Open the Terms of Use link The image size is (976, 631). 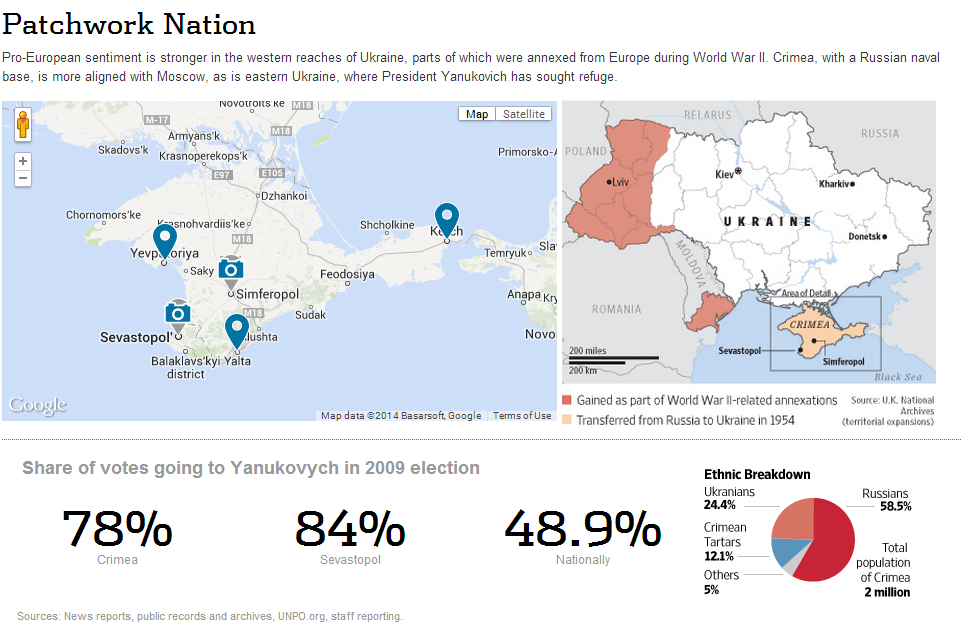coord(522,416)
